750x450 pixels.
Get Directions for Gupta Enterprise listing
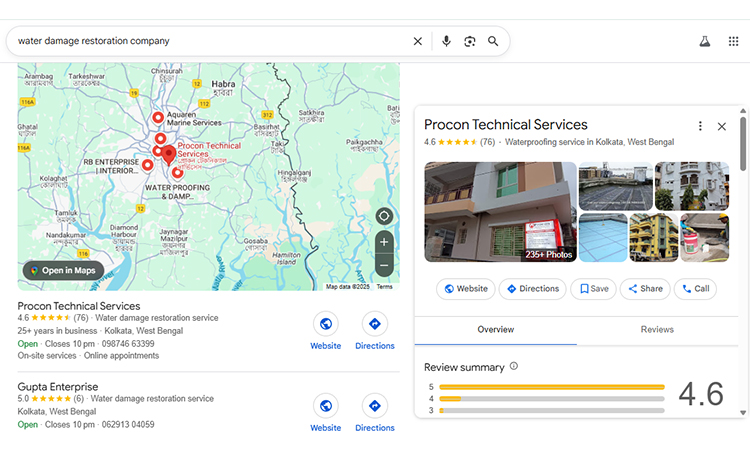pyautogui.click(x=375, y=413)
